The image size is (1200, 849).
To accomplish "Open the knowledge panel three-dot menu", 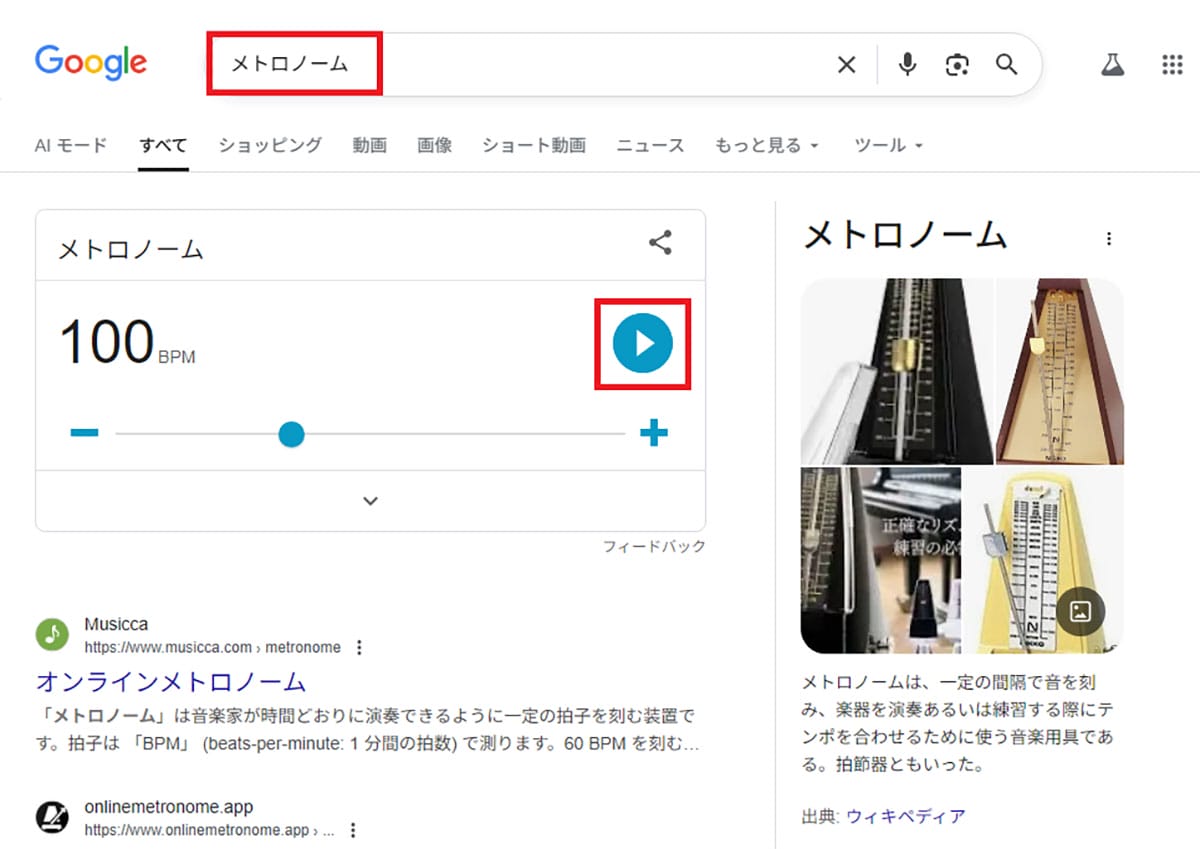I will tap(1109, 238).
